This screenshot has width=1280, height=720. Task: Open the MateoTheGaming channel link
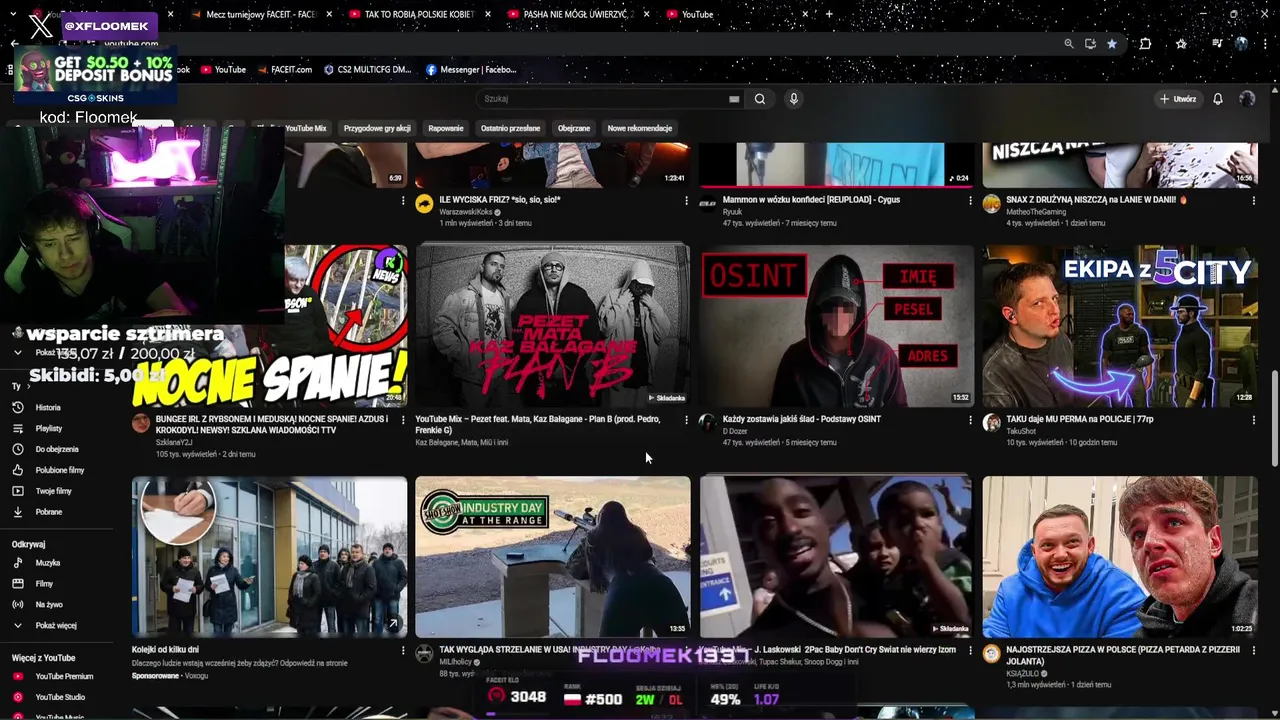point(1036,212)
